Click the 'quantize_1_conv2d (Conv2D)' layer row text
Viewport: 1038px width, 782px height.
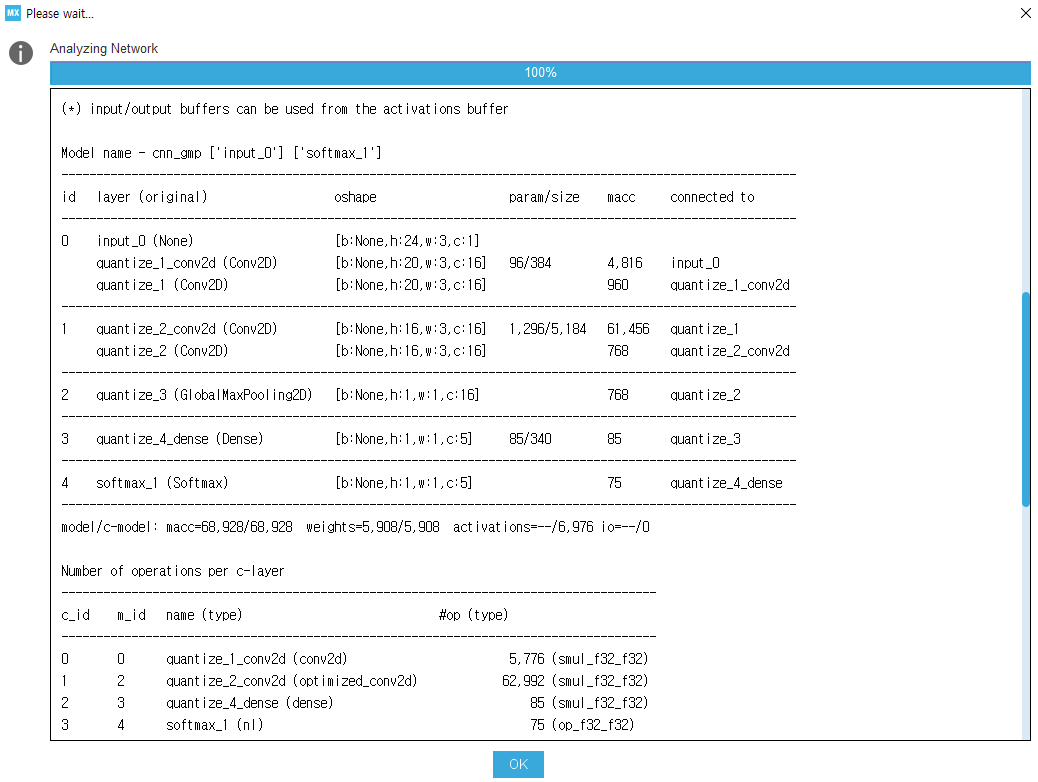point(187,263)
